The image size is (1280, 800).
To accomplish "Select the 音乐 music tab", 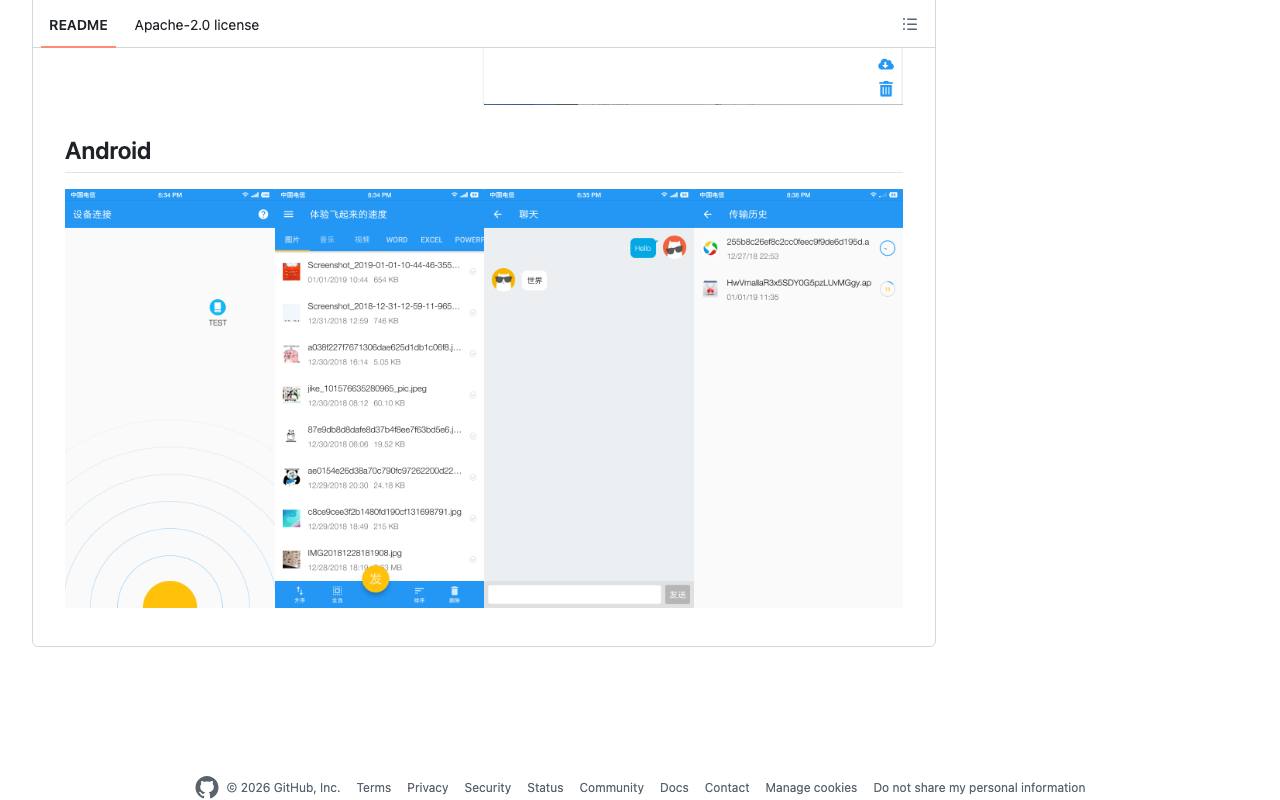I will (327, 240).
